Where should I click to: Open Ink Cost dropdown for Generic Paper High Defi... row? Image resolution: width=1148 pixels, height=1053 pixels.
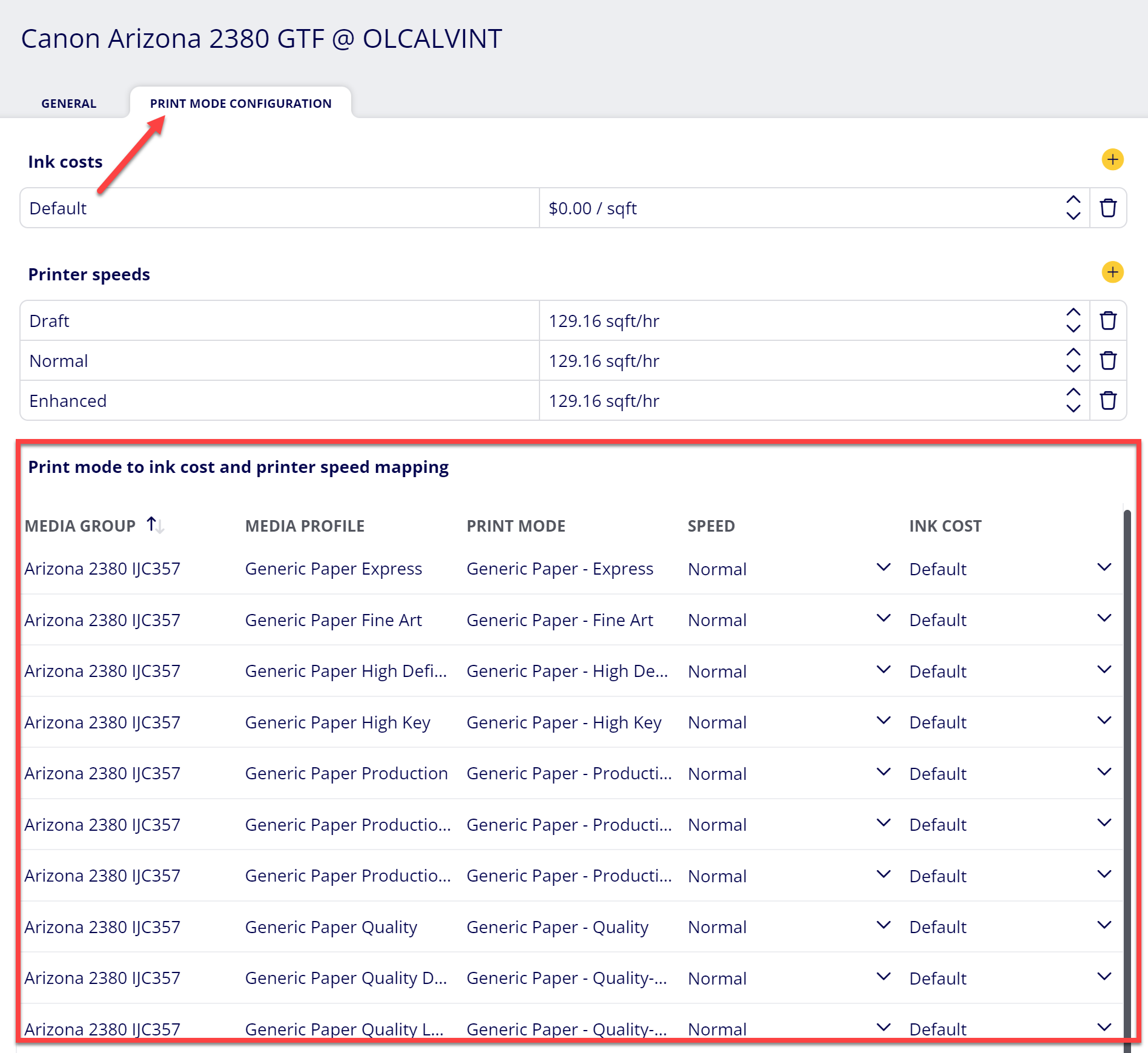point(1104,670)
